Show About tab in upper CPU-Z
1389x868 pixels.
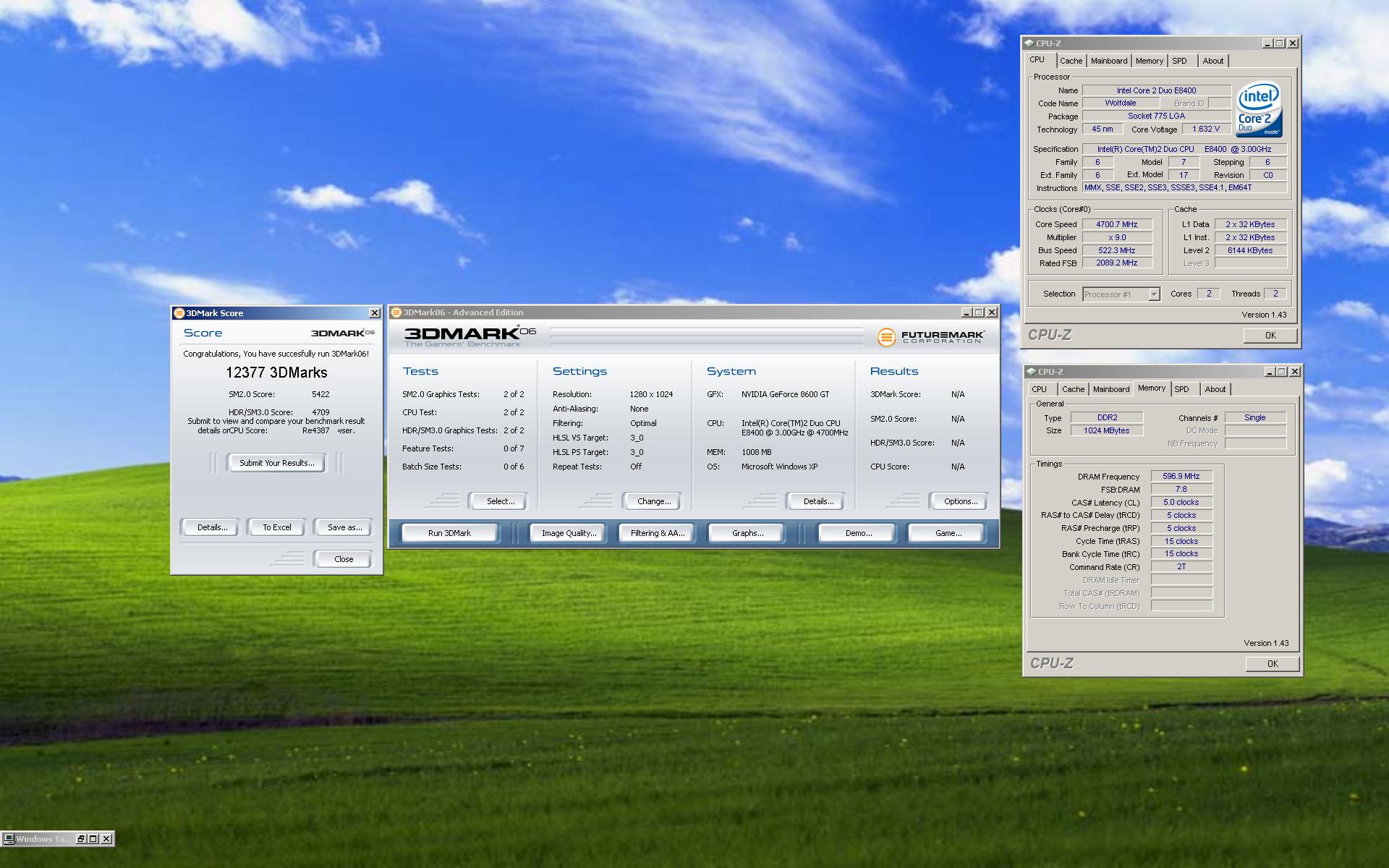1213,61
